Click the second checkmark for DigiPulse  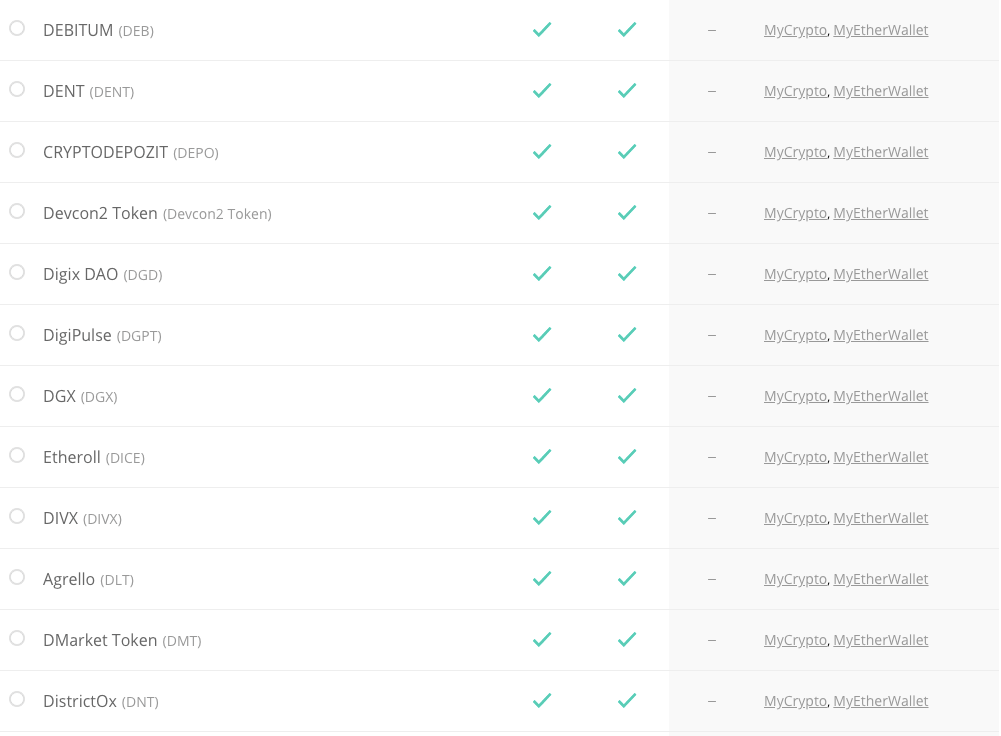tap(627, 334)
